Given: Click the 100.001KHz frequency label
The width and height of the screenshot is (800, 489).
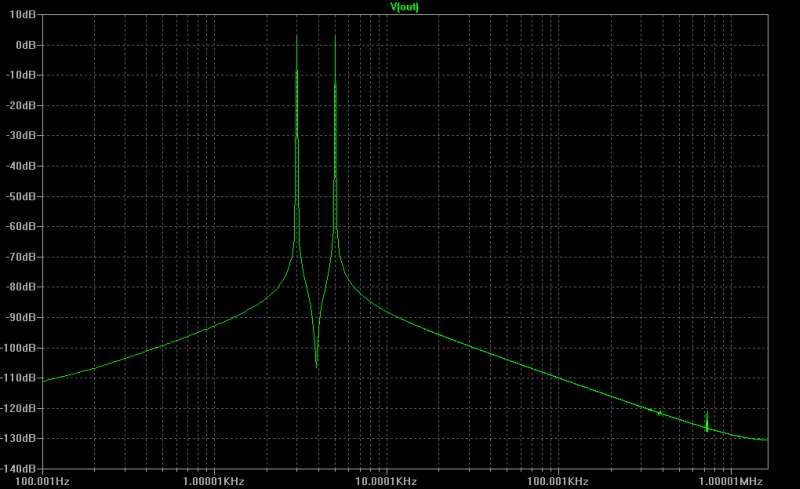Looking at the screenshot, I should coord(558,481).
